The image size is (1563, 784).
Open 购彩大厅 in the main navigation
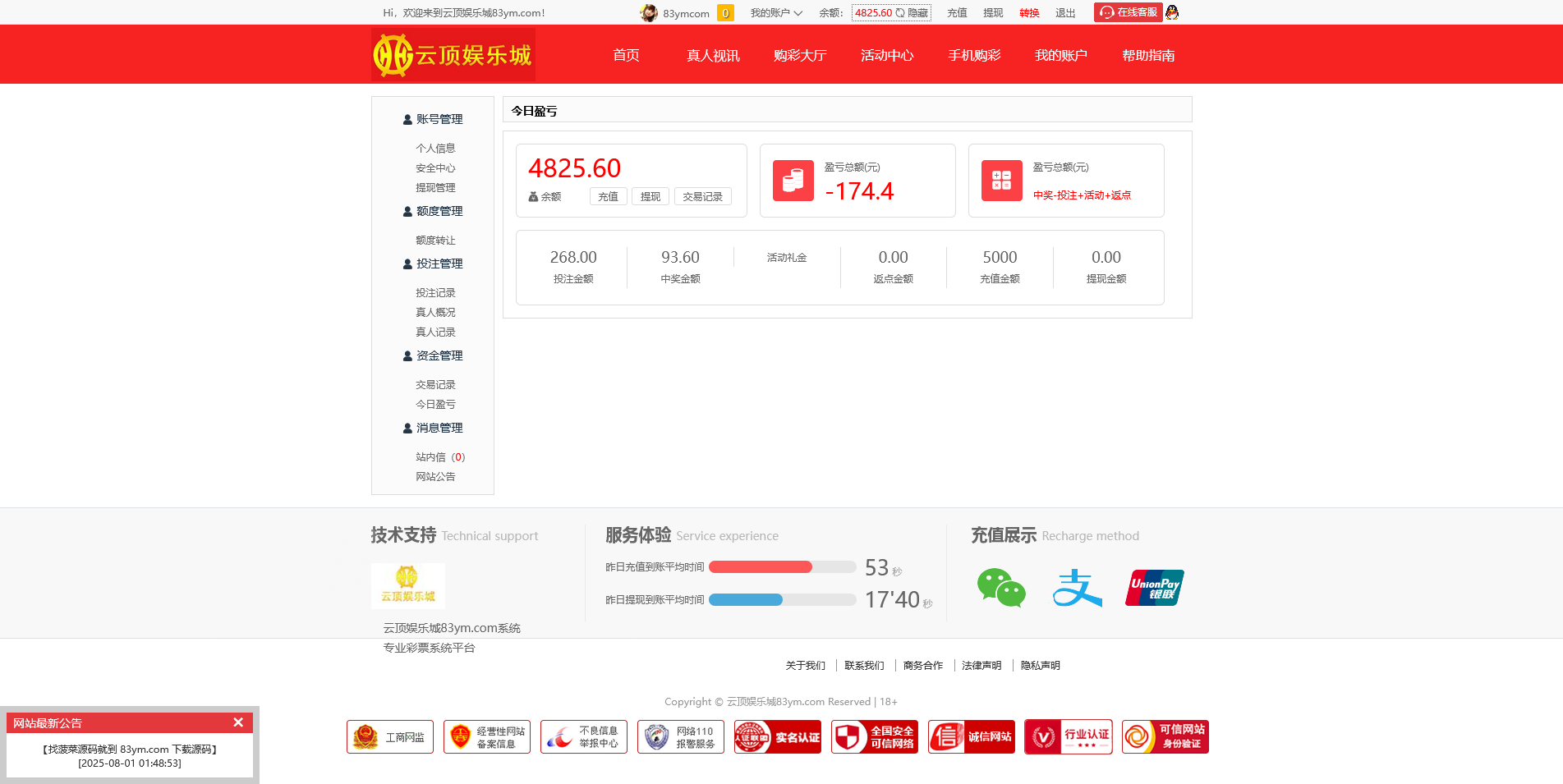(x=799, y=55)
